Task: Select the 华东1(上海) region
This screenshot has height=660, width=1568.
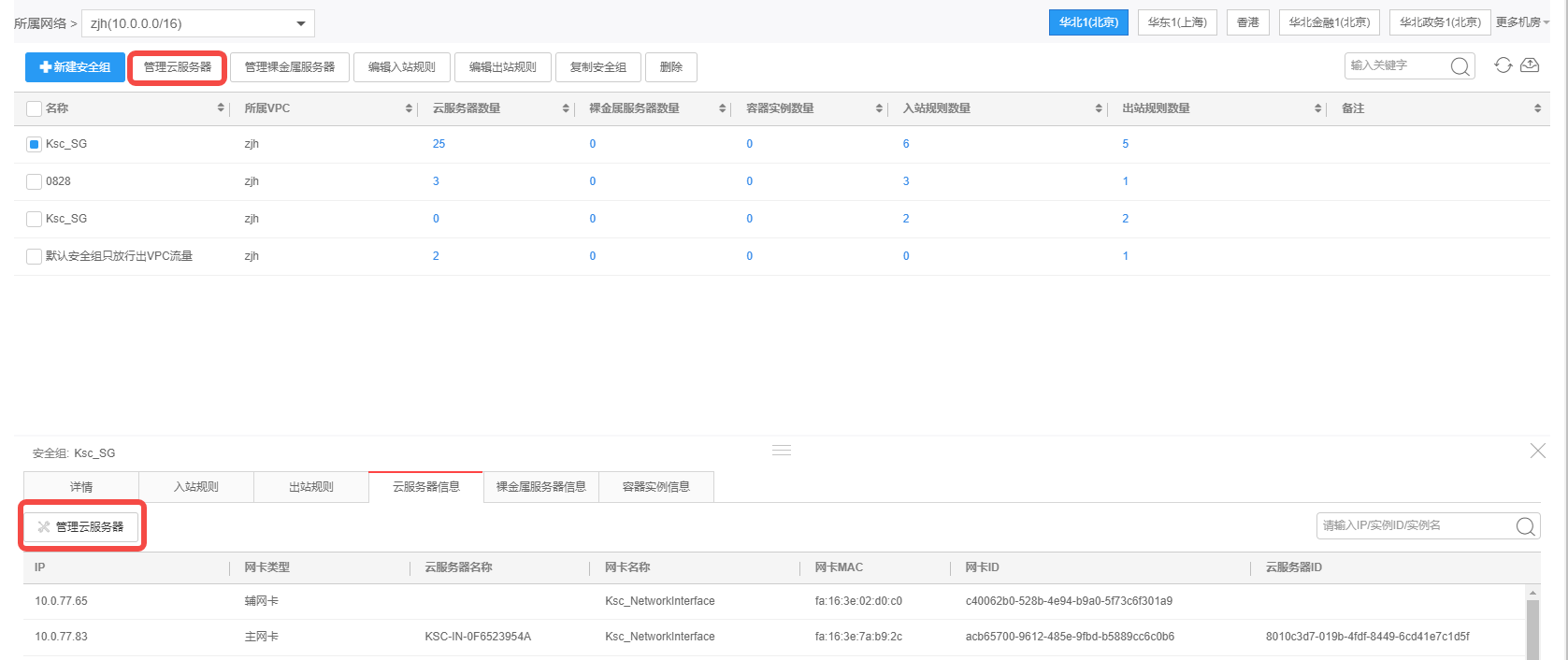Action: (x=1177, y=22)
